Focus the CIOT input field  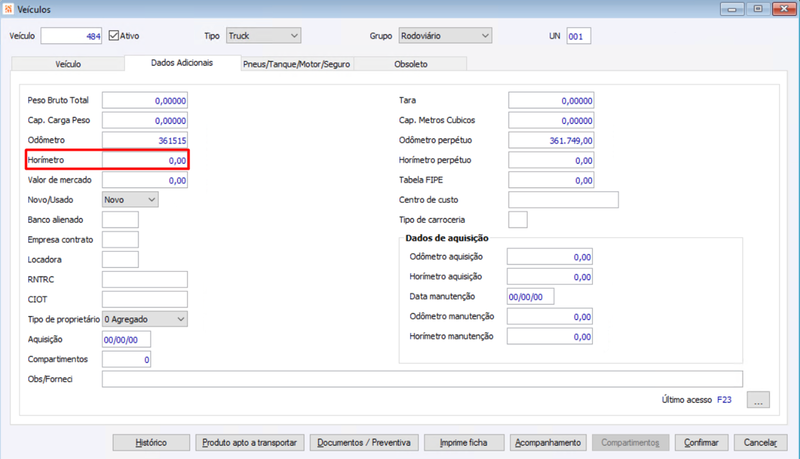tap(145, 299)
